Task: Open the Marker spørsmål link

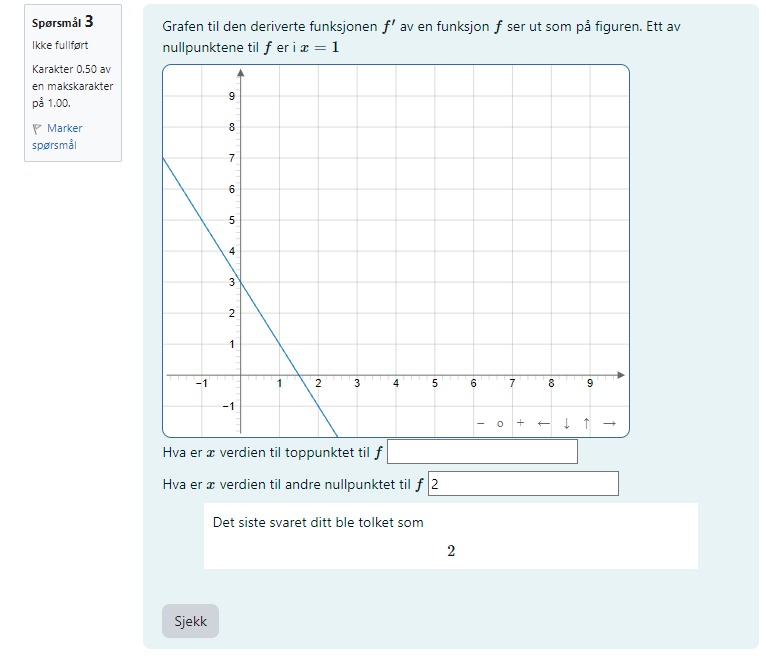Action: (57, 136)
